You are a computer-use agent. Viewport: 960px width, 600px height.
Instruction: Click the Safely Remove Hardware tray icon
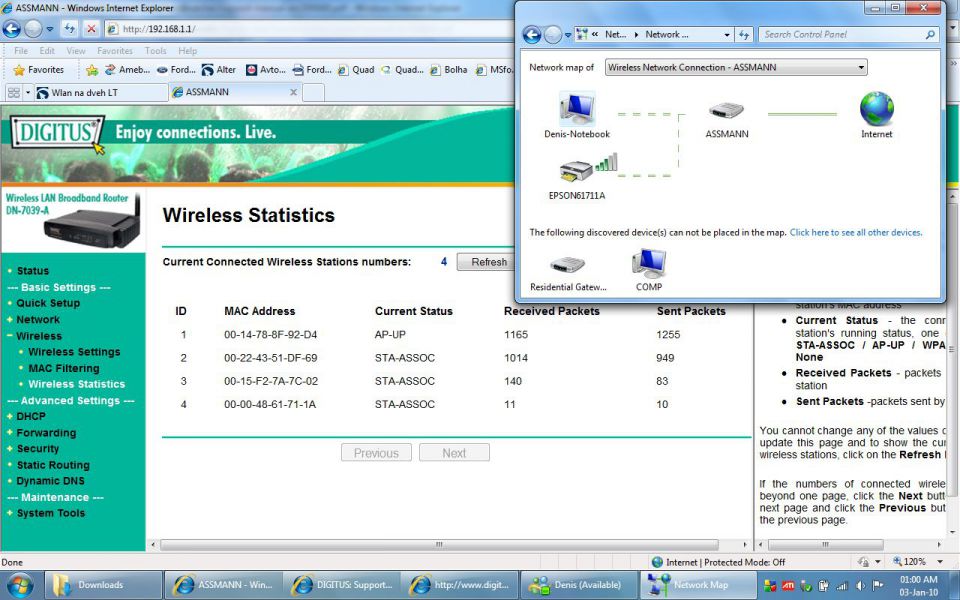(805, 586)
